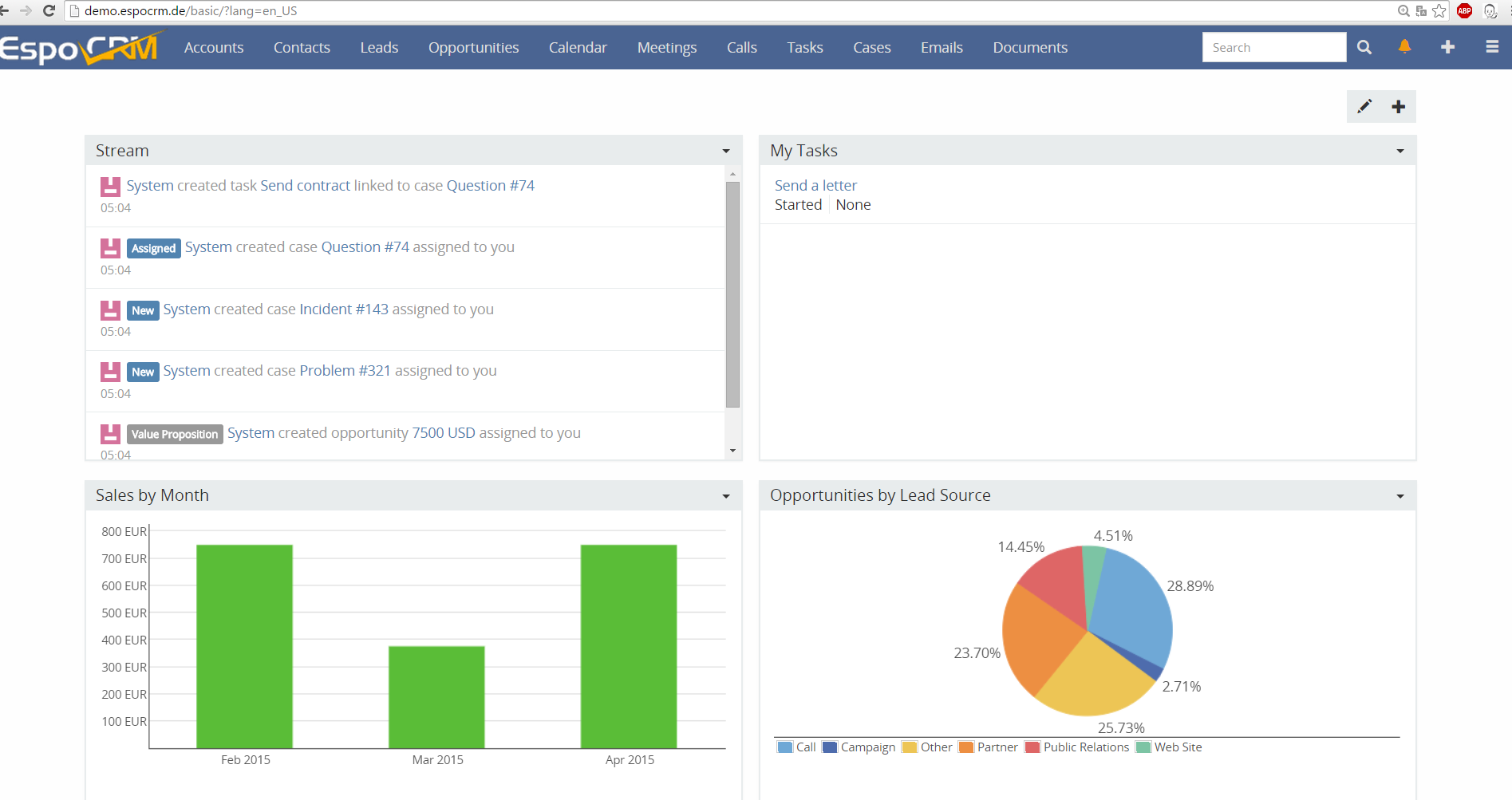Open the Send contract task link
This screenshot has height=800, width=1512.
[305, 186]
